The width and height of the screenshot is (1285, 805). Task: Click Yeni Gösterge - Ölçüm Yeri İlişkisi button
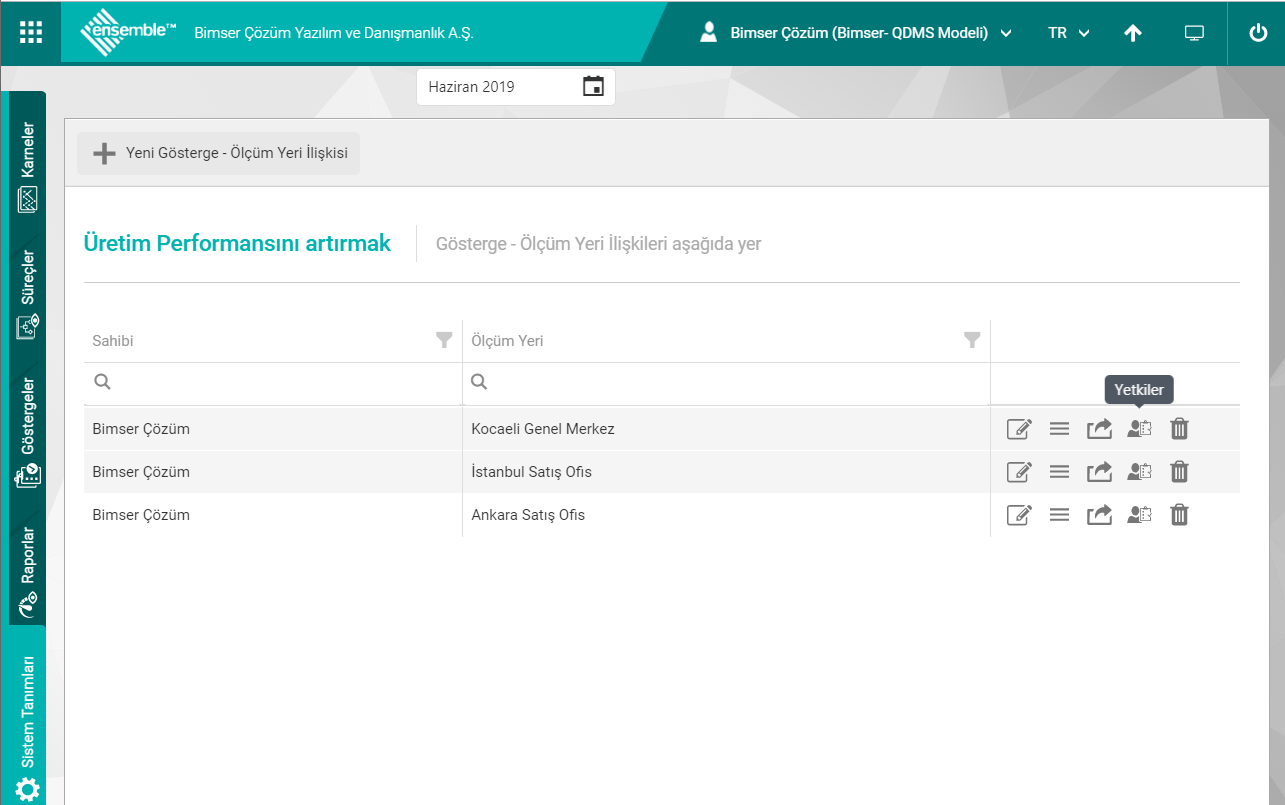pyautogui.click(x=219, y=154)
